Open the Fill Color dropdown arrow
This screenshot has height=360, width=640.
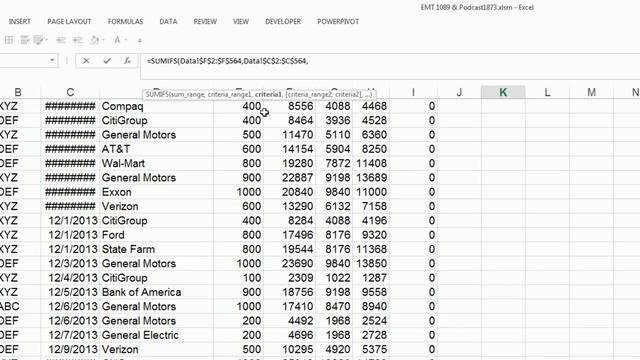[104, 40]
